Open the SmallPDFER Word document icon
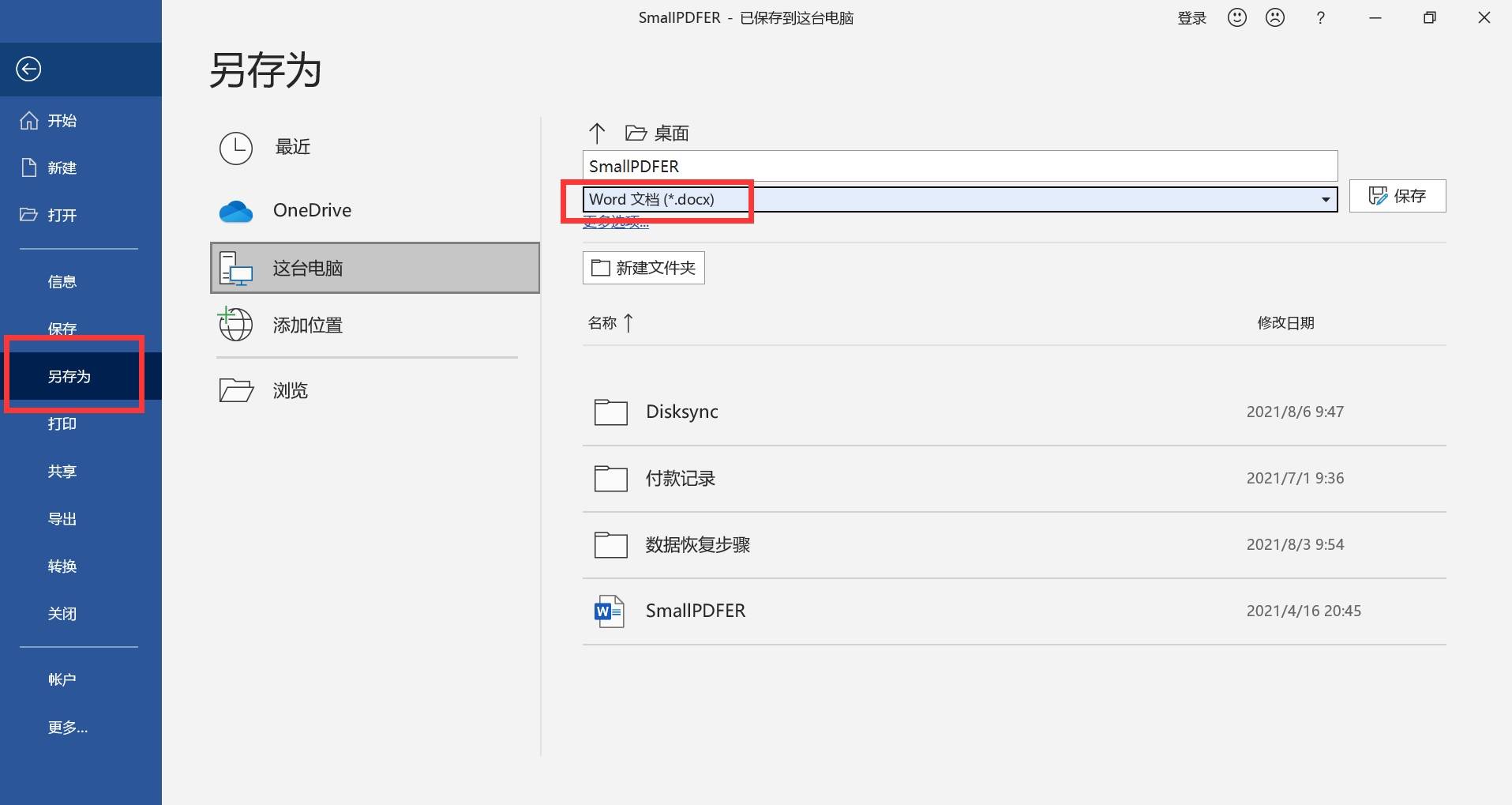Viewport: 1512px width, 805px height. 609,611
